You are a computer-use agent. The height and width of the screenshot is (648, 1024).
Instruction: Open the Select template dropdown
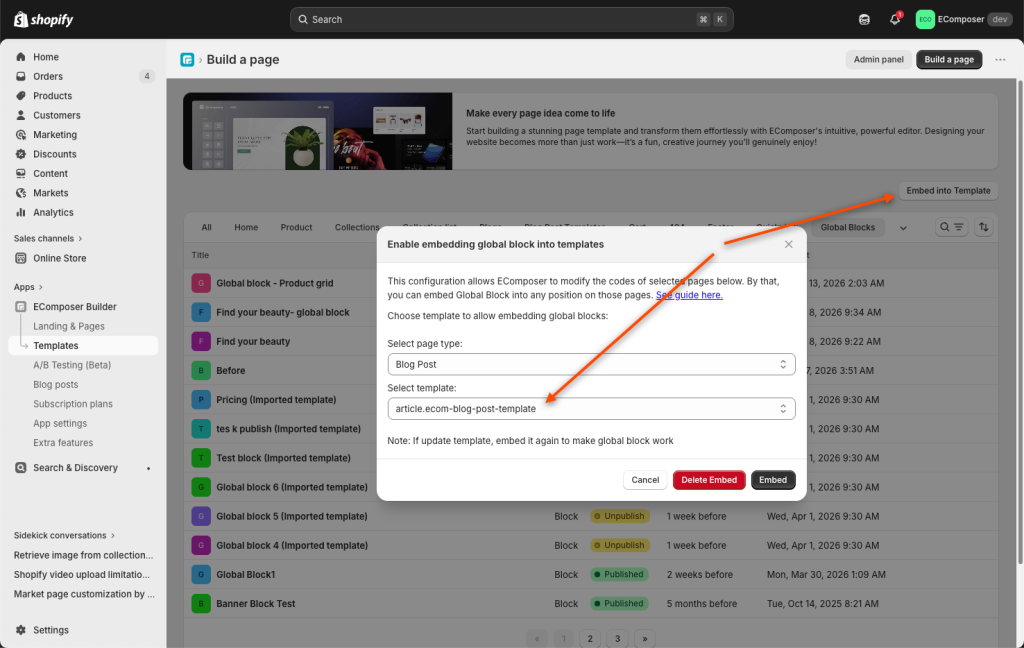pyautogui.click(x=591, y=409)
